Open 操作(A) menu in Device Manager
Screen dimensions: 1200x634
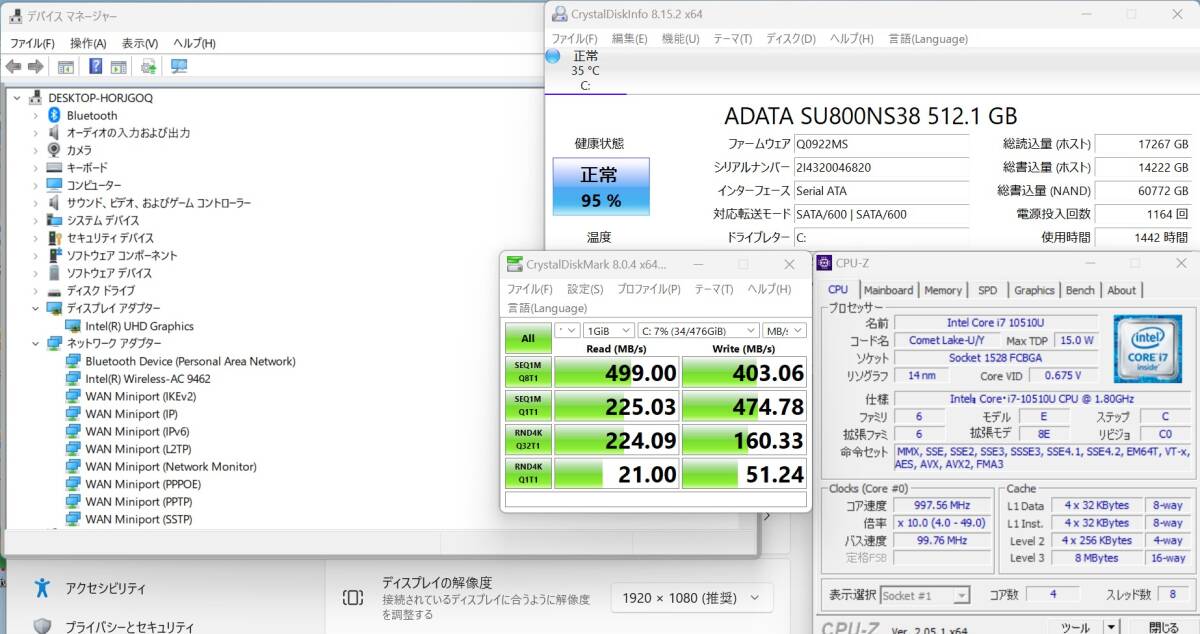click(88, 43)
